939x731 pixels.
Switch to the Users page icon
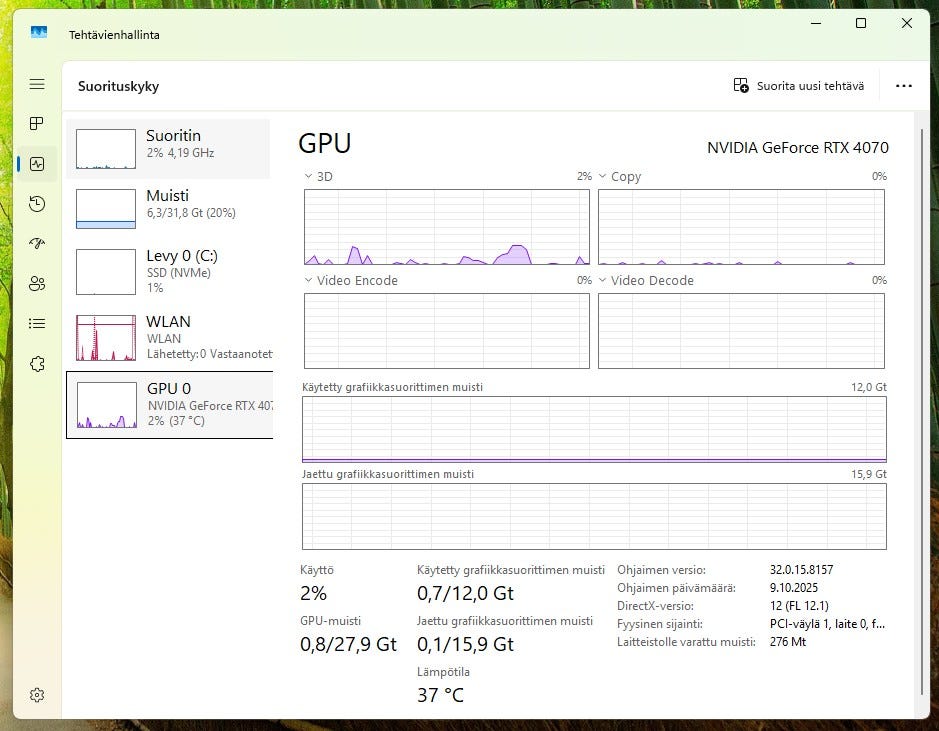point(37,284)
